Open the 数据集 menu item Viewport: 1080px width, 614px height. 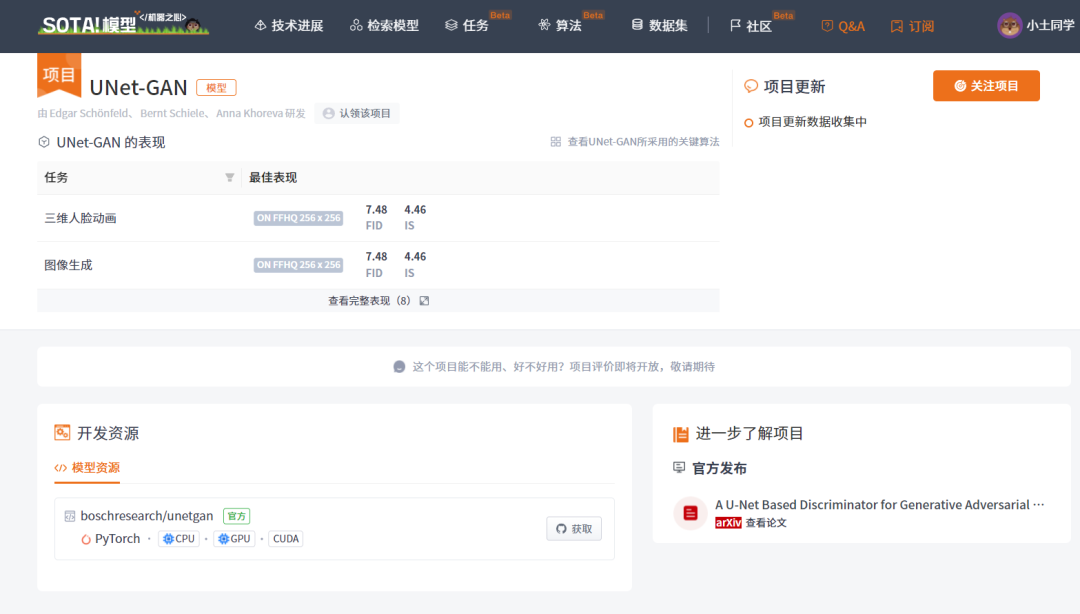[659, 25]
